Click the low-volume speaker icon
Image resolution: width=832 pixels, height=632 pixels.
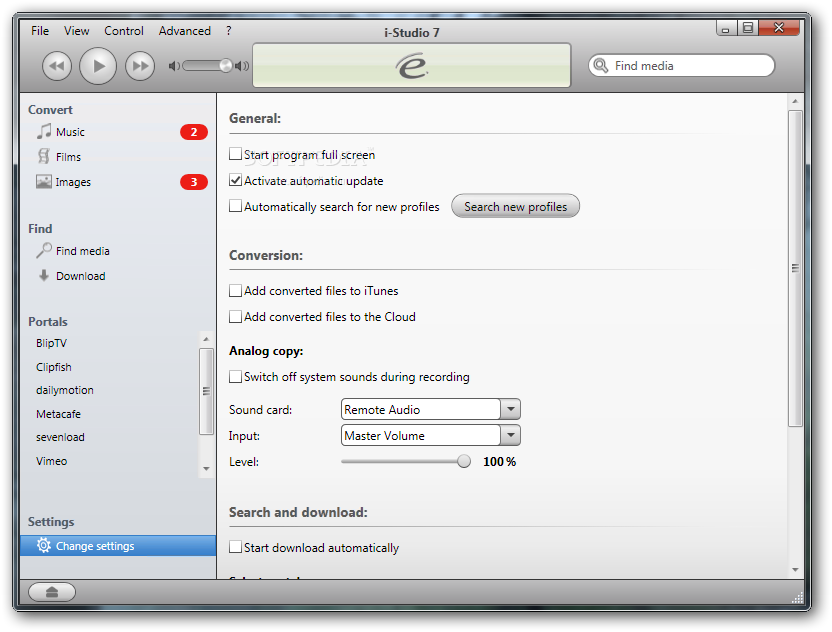click(x=174, y=66)
